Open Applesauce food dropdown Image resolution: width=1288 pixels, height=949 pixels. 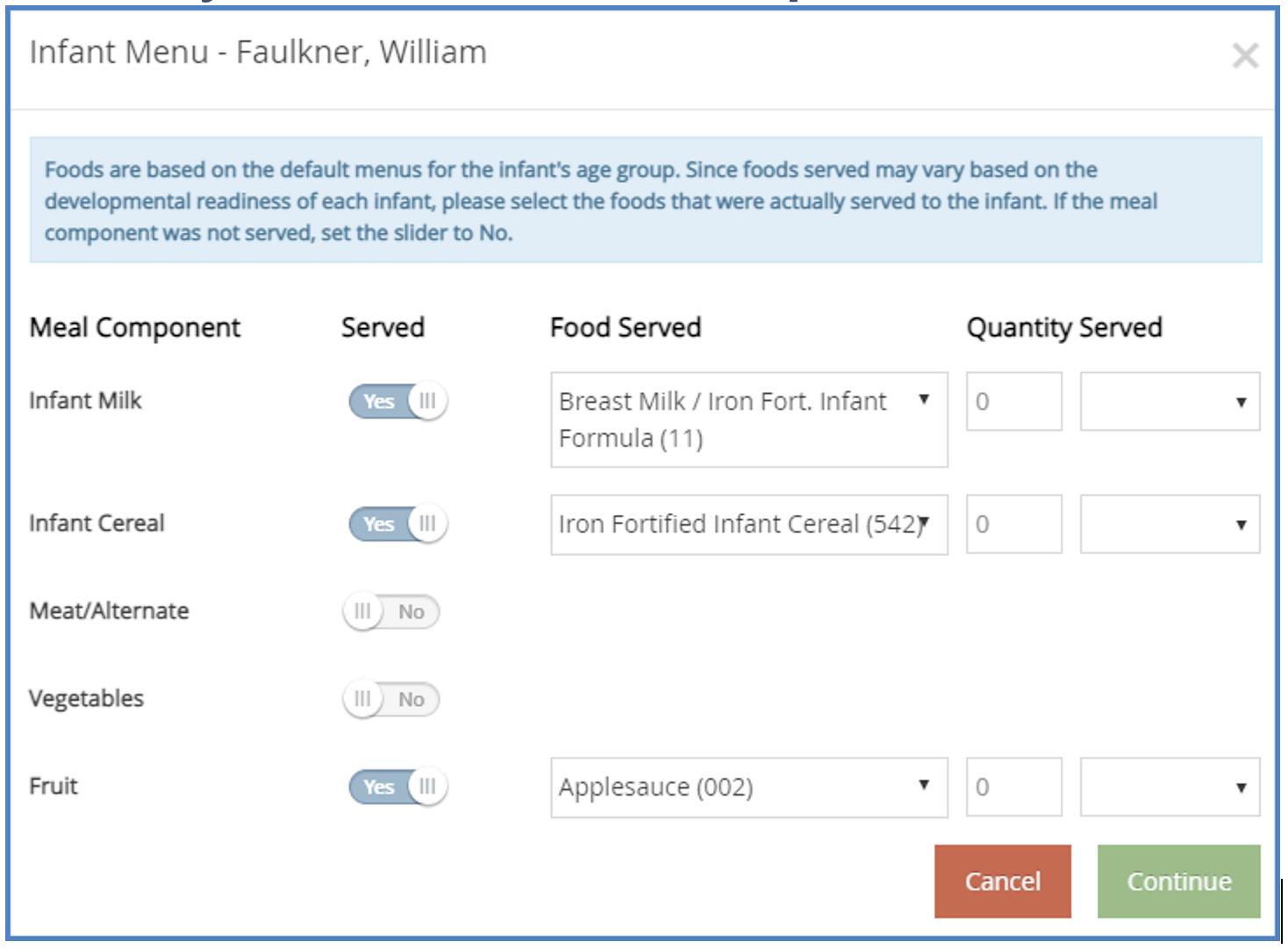click(748, 788)
